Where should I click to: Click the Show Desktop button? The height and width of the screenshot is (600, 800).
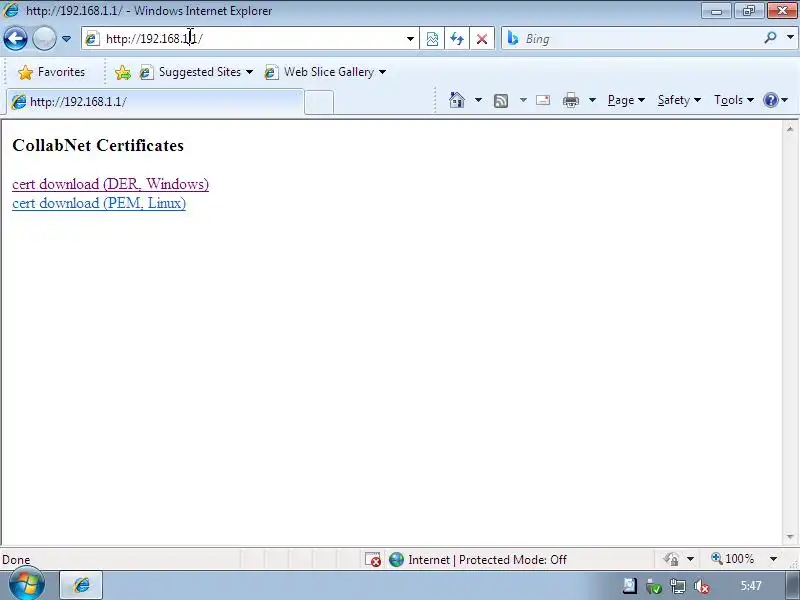[x=793, y=586]
